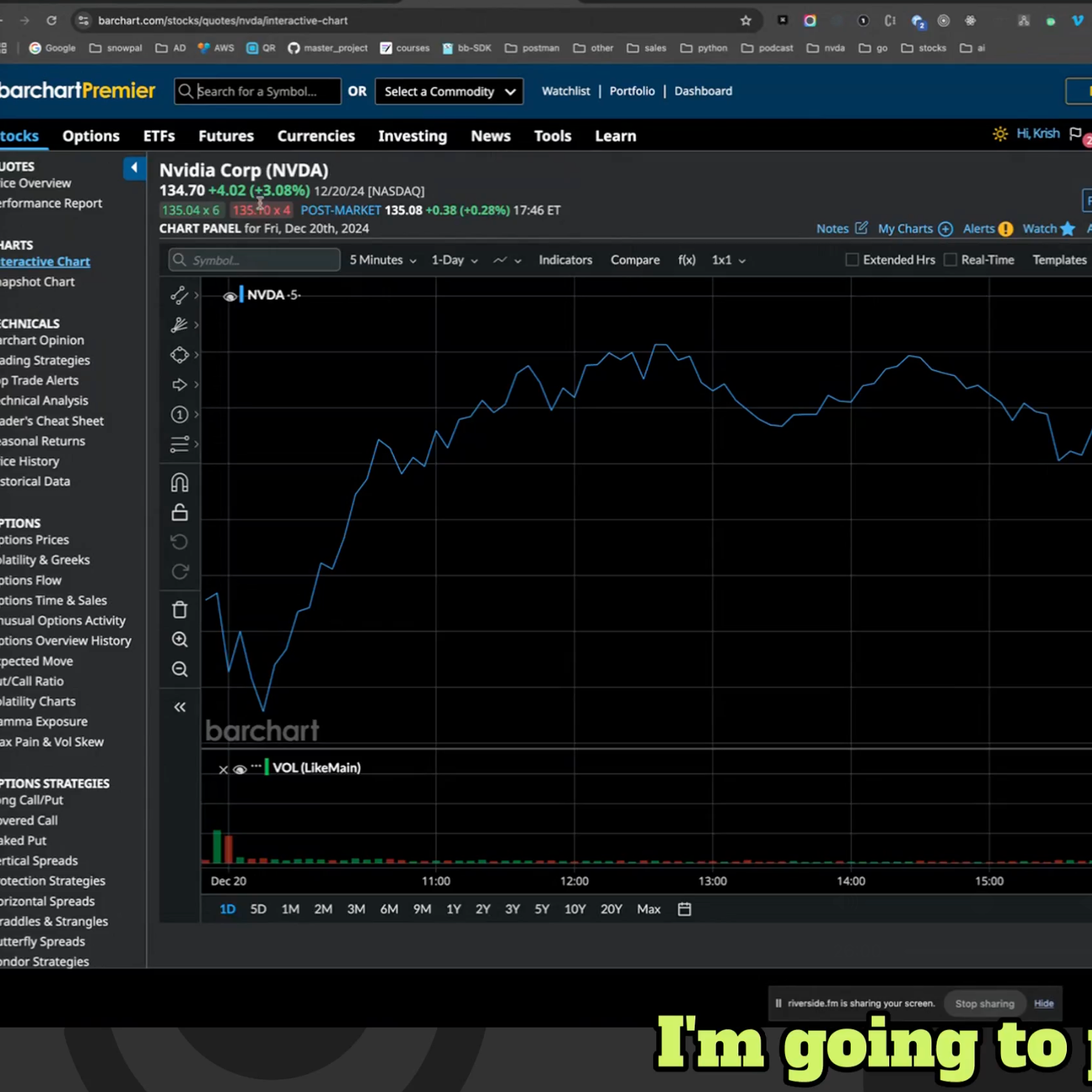The image size is (1092, 1092).
Task: Open the Indicators panel
Action: pos(565,260)
